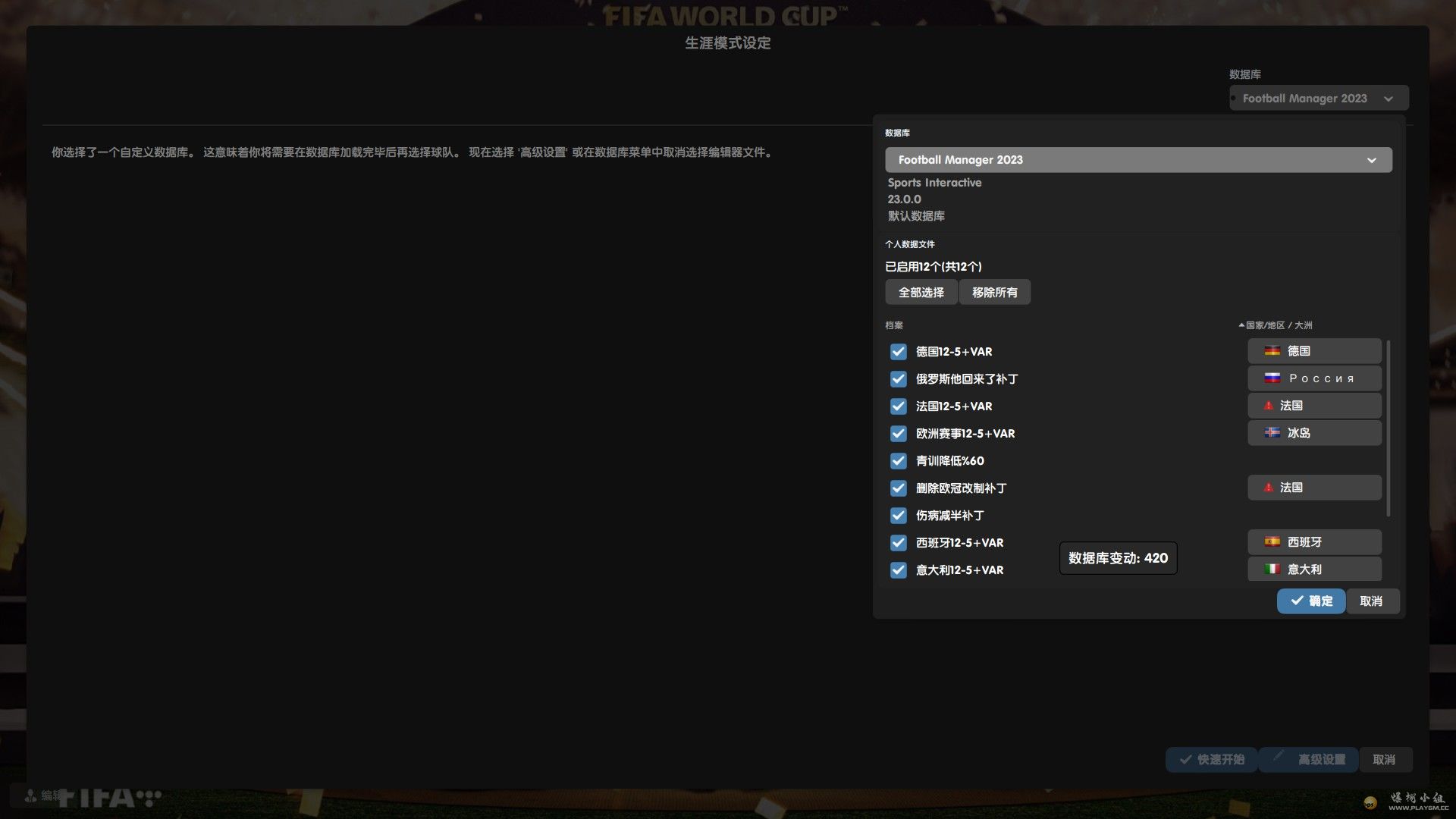The image size is (1456, 819).
Task: Expand the top-right 数据库 Football Manager 2023 selector
Action: click(x=1319, y=99)
